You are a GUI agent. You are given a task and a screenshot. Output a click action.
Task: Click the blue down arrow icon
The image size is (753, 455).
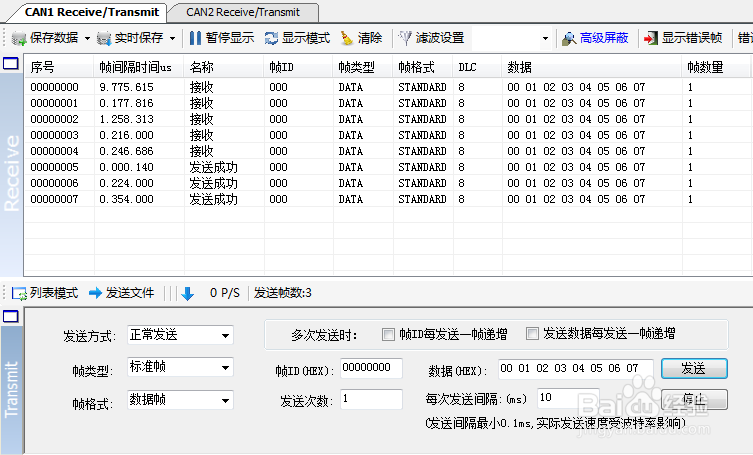[x=187, y=293]
